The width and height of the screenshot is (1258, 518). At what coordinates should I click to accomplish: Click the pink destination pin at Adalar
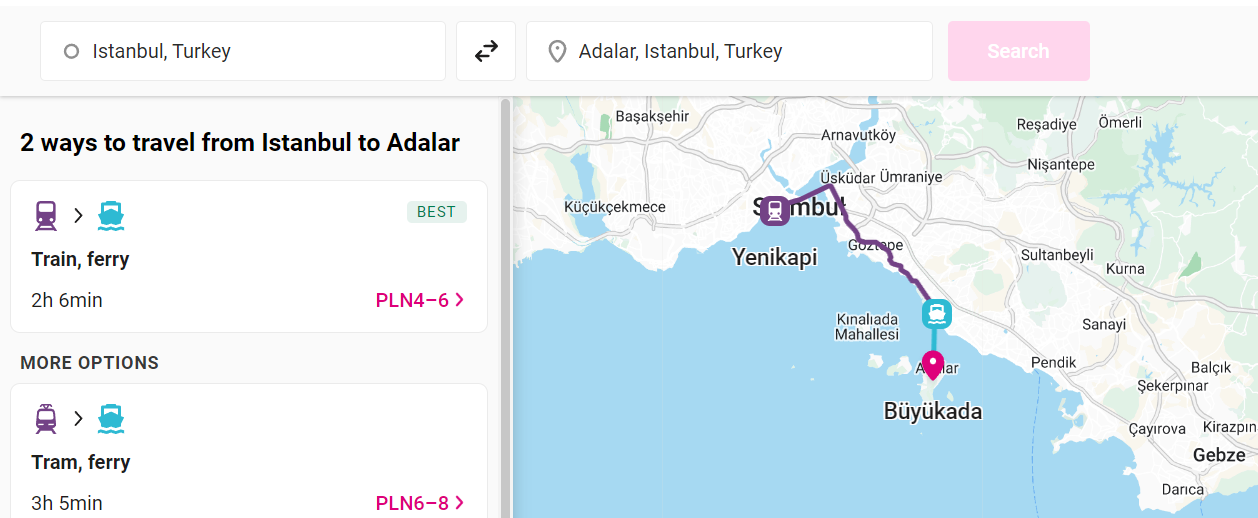pos(932,364)
